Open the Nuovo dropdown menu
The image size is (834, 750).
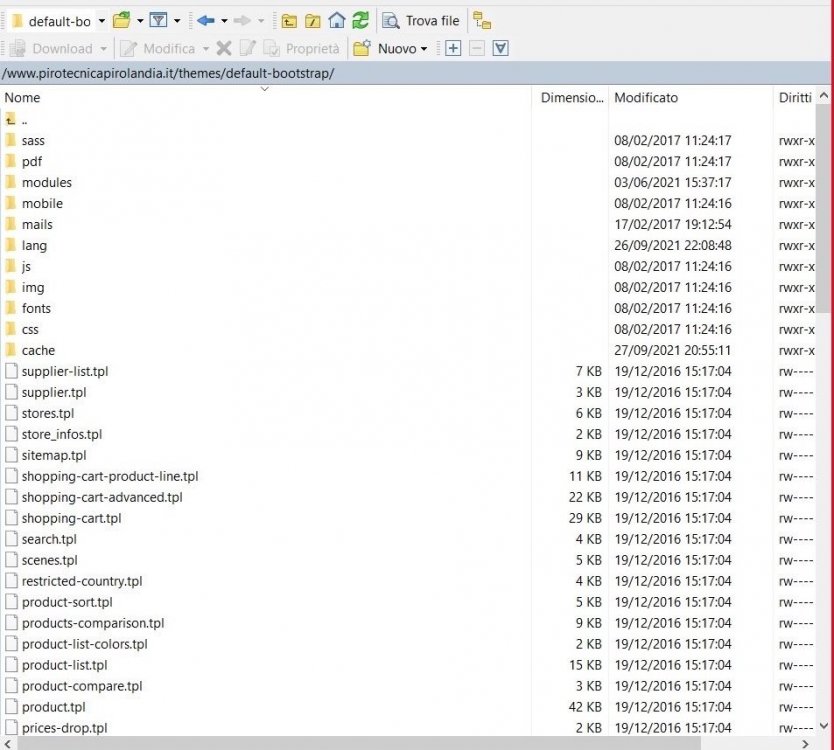coord(401,48)
